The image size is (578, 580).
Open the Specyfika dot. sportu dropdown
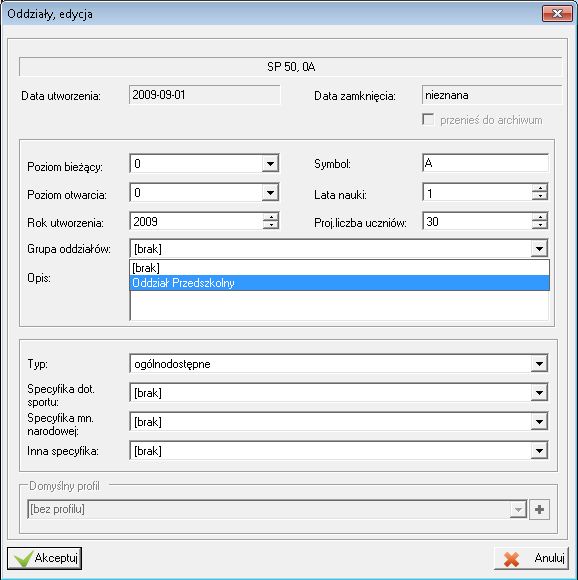(x=539, y=392)
